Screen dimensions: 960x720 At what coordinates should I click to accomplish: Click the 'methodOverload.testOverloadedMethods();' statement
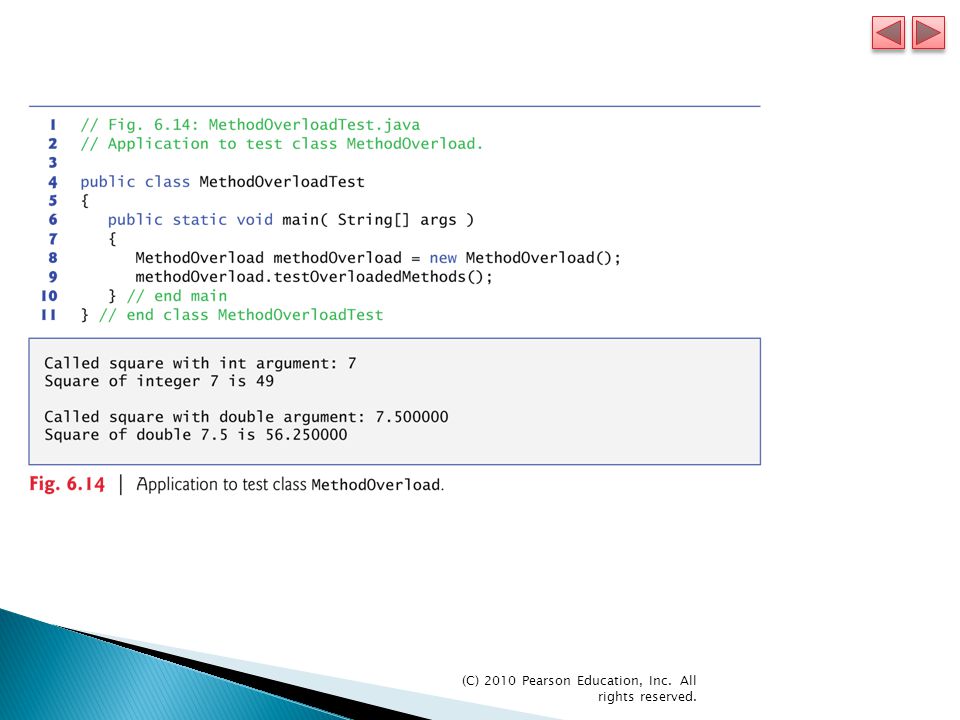click(313, 277)
